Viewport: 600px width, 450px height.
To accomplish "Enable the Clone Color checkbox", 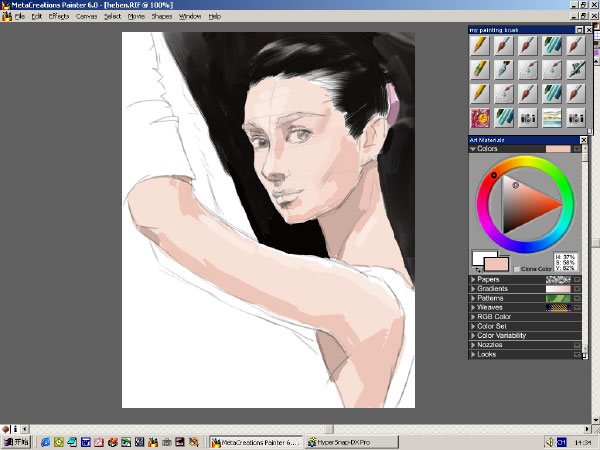I will point(516,269).
